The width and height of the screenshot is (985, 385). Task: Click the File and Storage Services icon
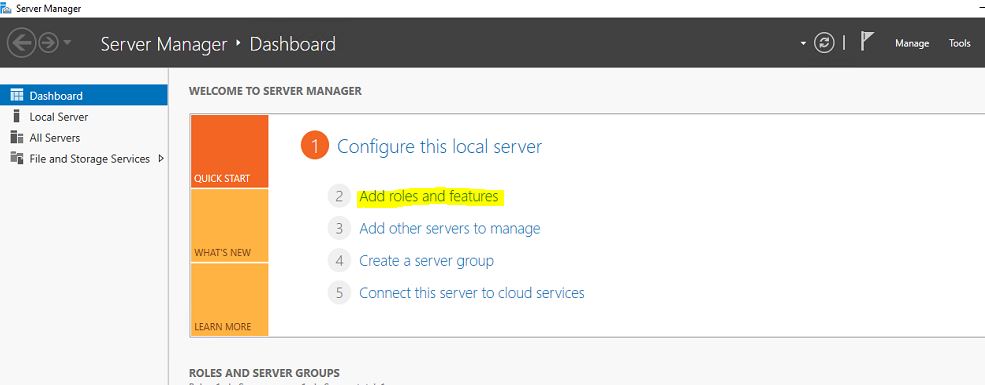click(x=17, y=158)
